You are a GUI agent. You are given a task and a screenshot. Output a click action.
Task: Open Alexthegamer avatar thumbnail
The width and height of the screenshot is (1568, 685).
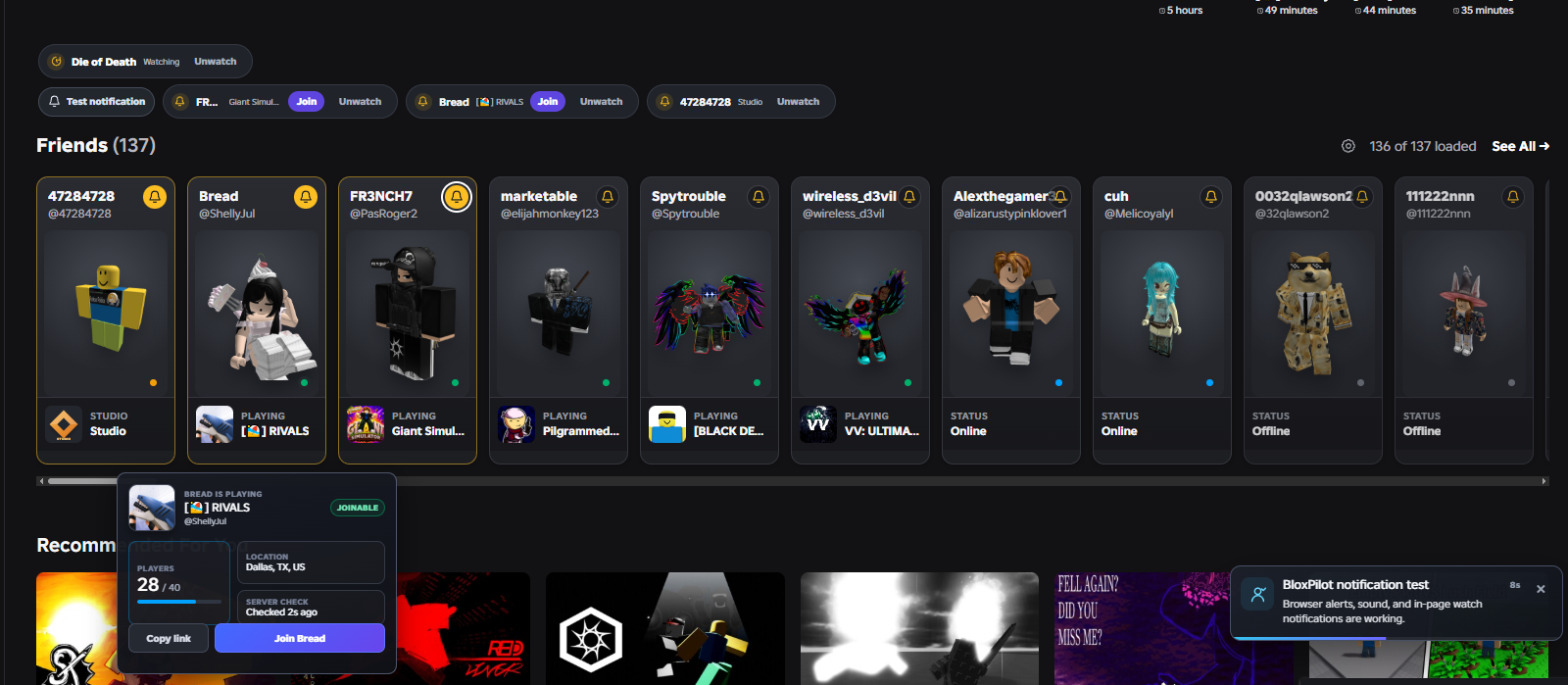coord(1011,314)
